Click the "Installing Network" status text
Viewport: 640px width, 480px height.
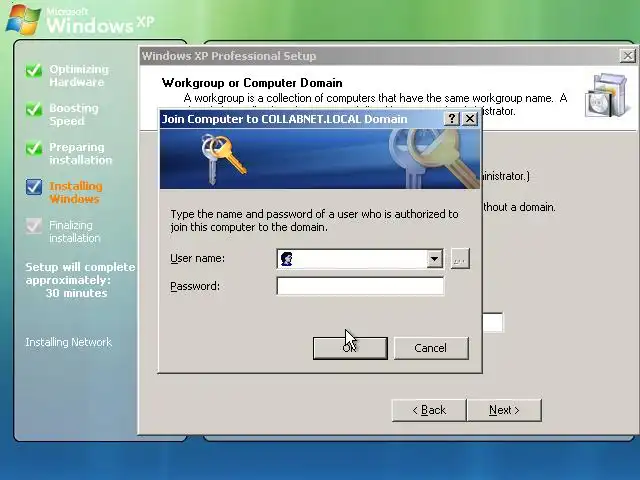click(x=69, y=342)
